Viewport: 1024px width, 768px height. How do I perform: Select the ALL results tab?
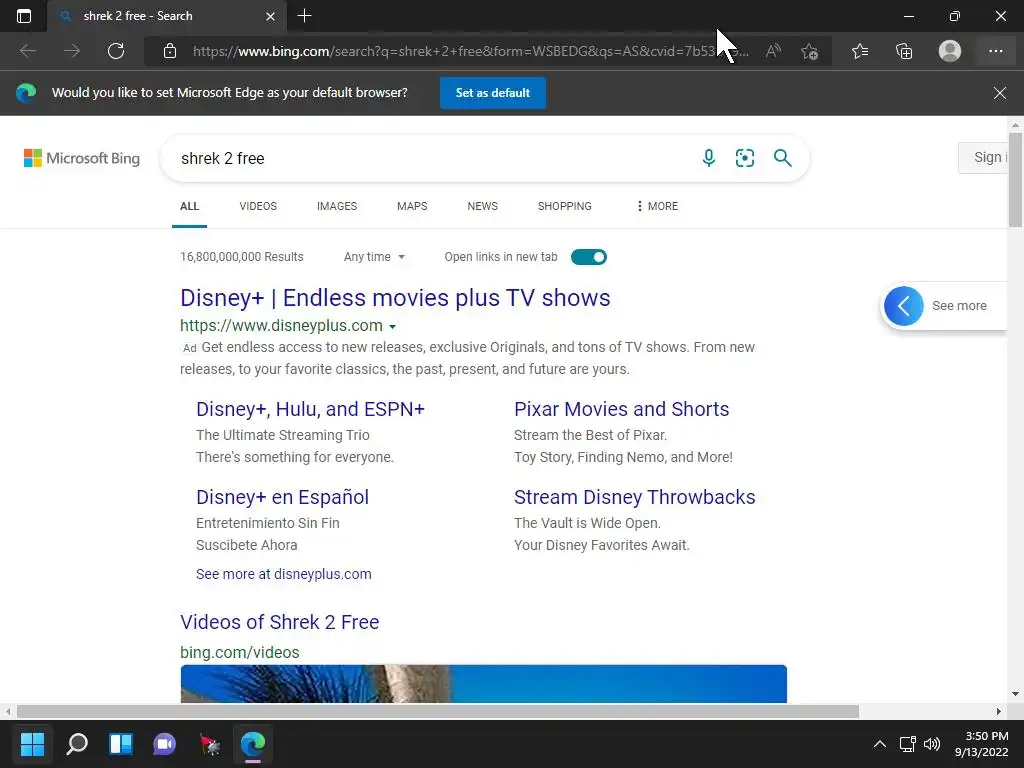tap(189, 206)
